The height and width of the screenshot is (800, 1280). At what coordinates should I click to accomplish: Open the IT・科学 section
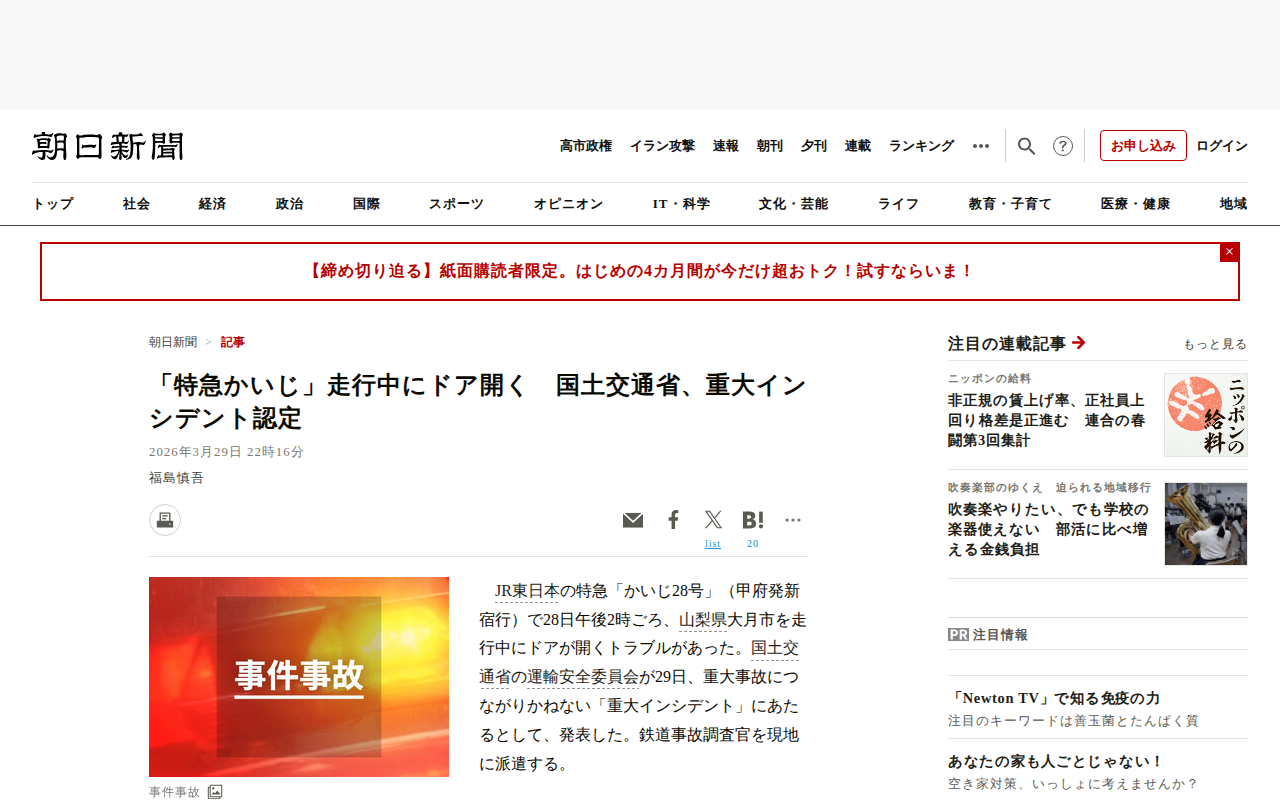(682, 204)
